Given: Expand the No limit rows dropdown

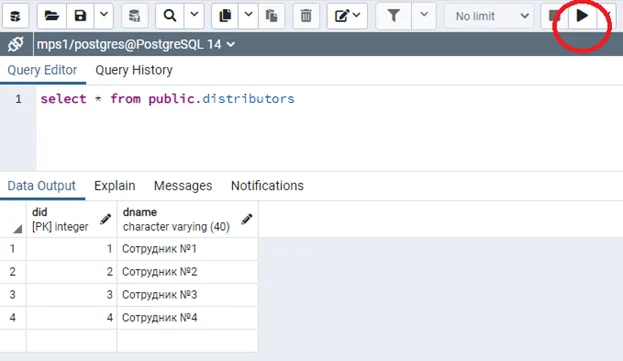Looking at the screenshot, I should 489,16.
